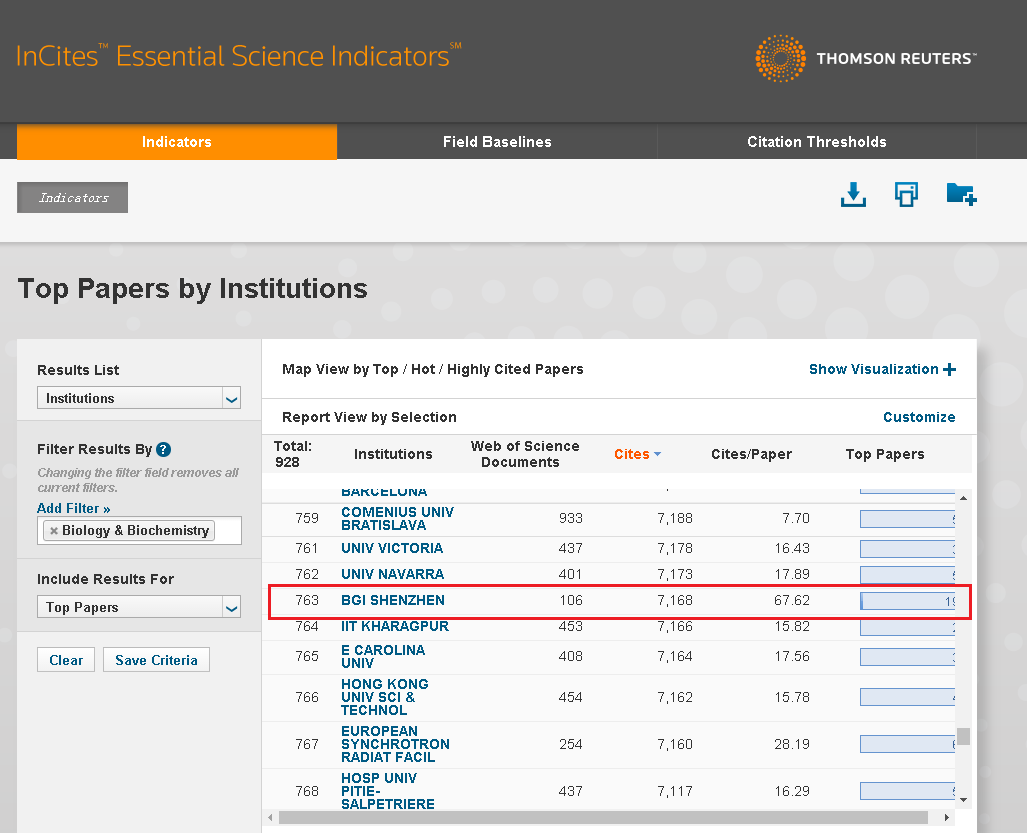Click Report View by Selection heading
1027x833 pixels.
(369, 417)
